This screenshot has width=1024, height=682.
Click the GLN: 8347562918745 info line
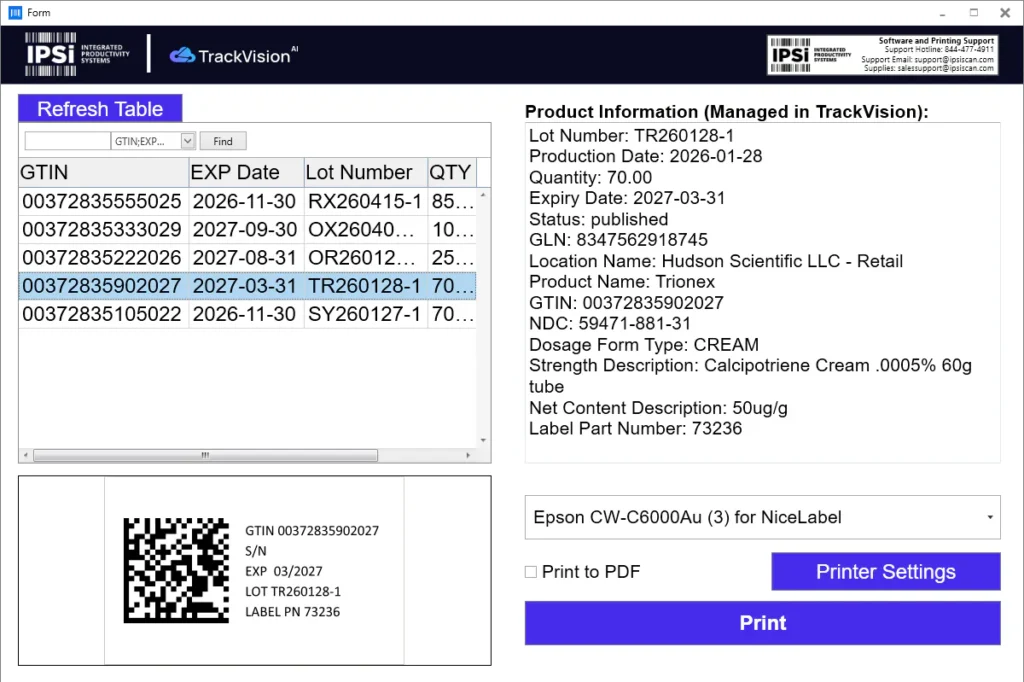pos(618,240)
